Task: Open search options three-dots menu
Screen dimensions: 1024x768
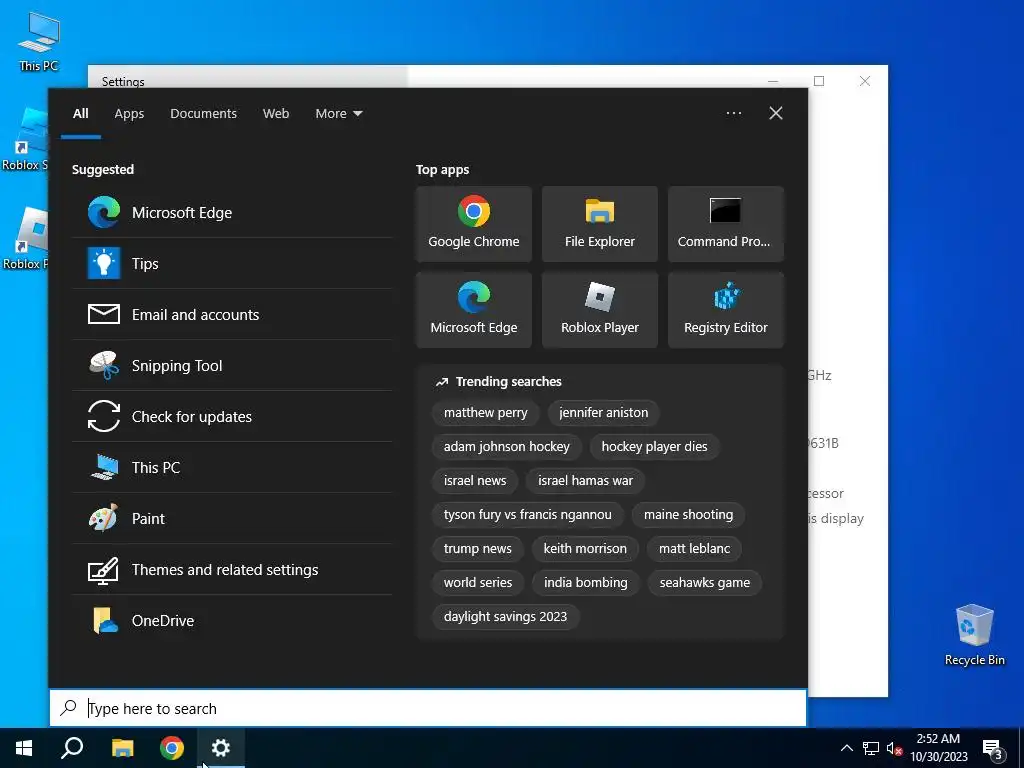Action: 733,113
